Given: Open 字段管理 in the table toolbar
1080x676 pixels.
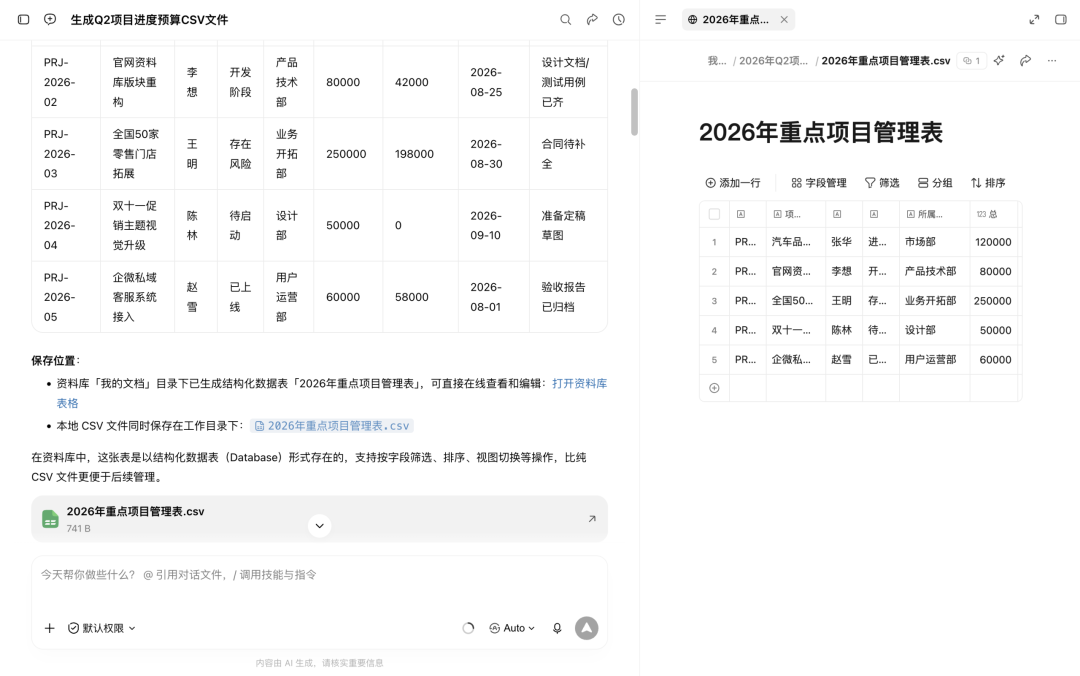Looking at the screenshot, I should coord(819,183).
